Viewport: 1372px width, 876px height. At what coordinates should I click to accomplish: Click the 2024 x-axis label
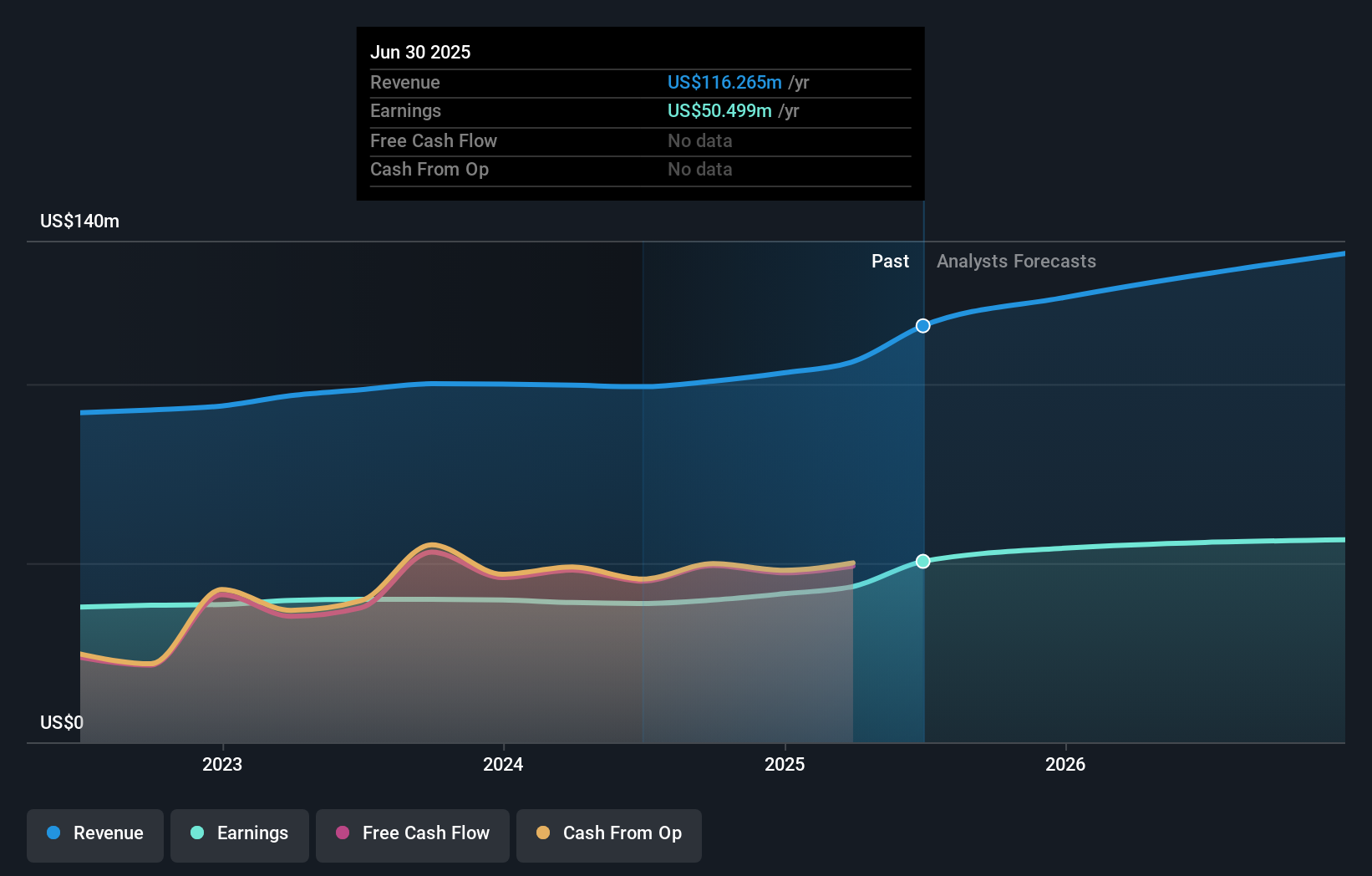(503, 764)
